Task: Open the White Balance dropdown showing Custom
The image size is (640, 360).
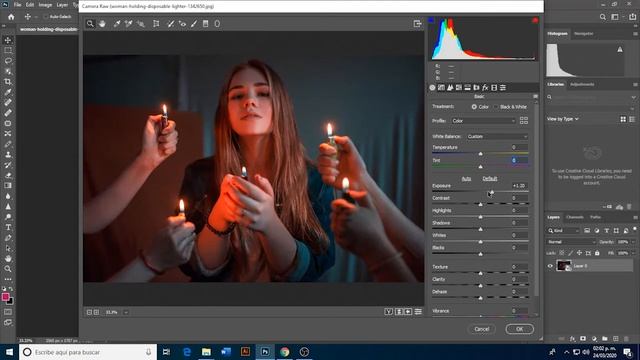Action: pos(497,136)
